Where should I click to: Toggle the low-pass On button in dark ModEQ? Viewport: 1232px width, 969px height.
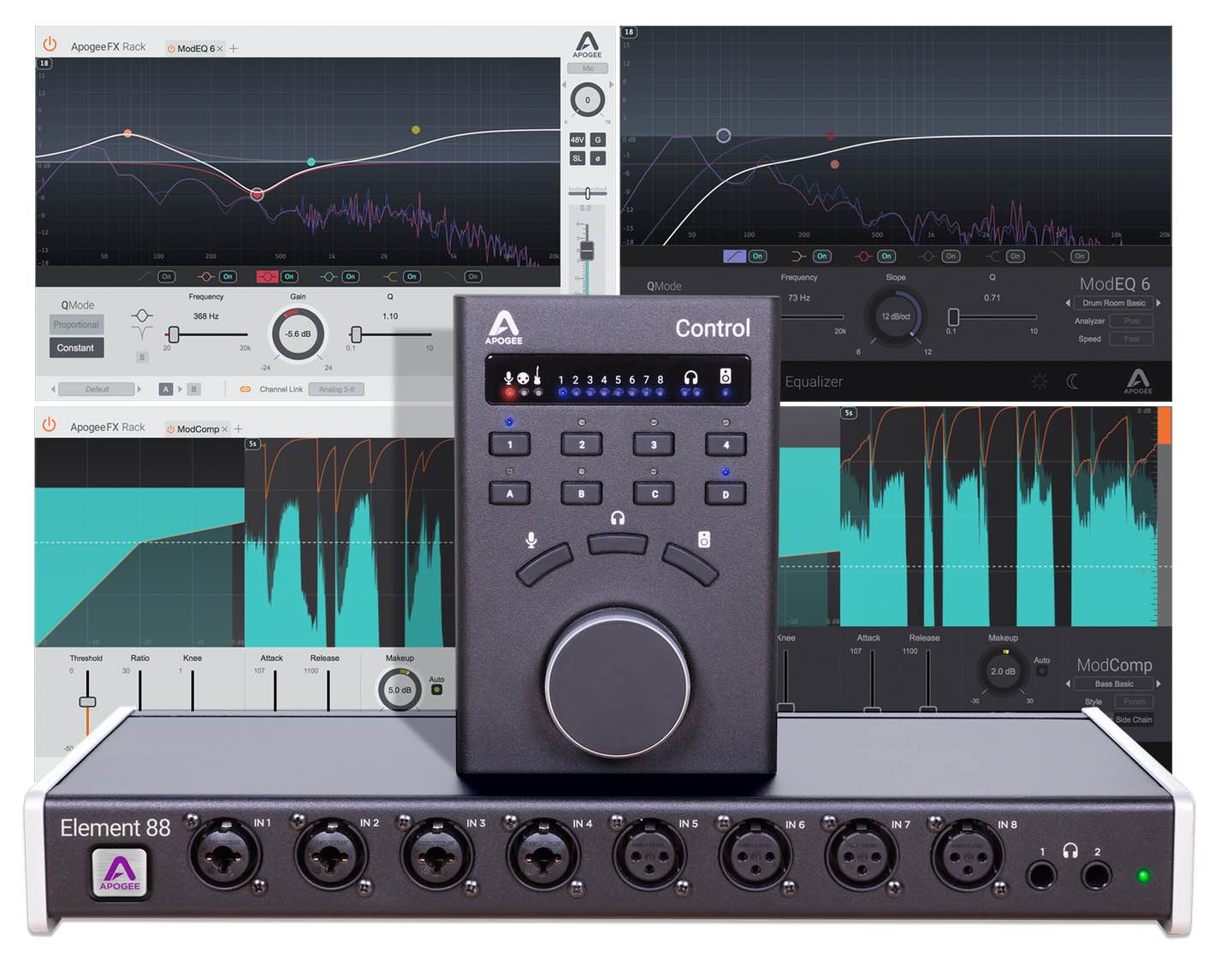1080,256
